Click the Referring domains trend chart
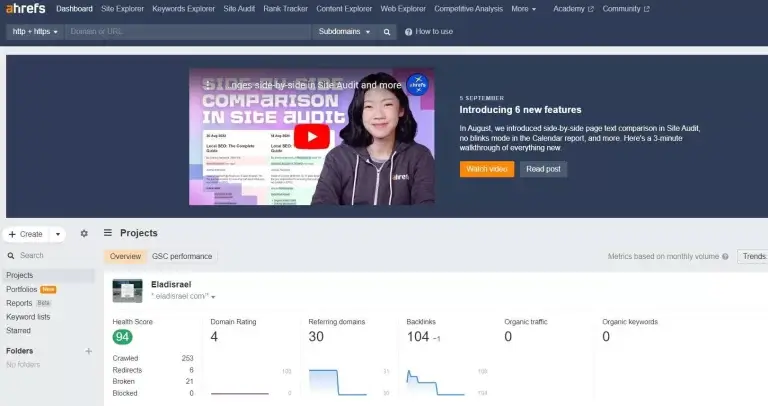This screenshot has width=768, height=406. tap(338, 382)
